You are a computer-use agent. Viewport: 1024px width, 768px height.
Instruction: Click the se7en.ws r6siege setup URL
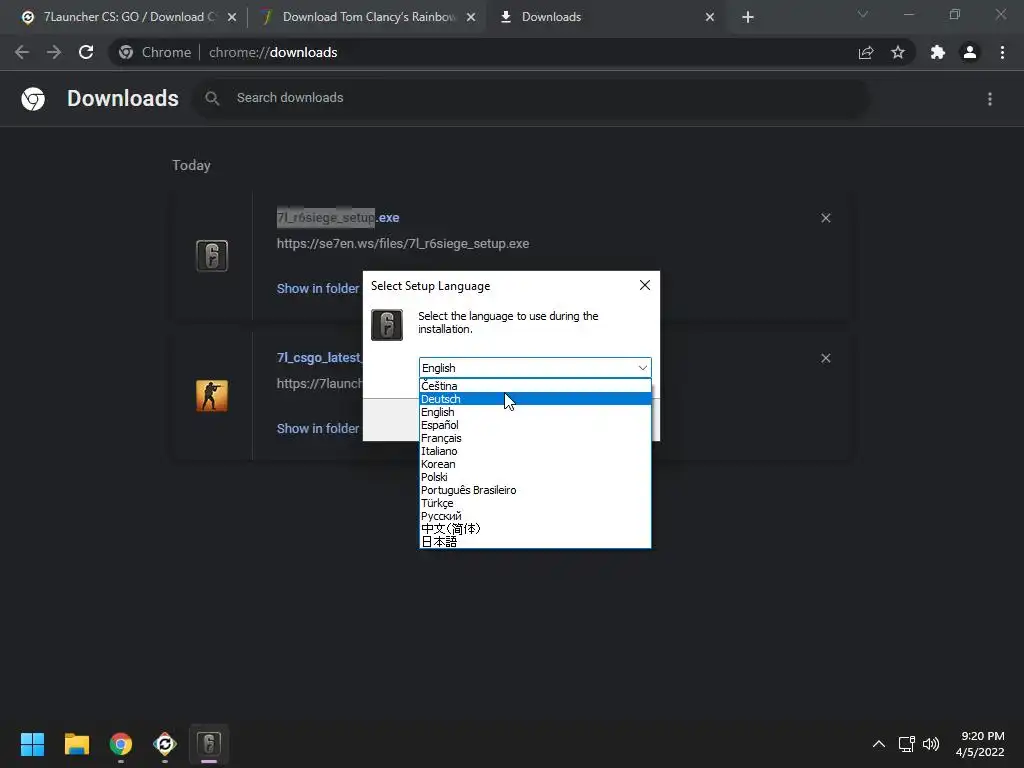point(403,244)
